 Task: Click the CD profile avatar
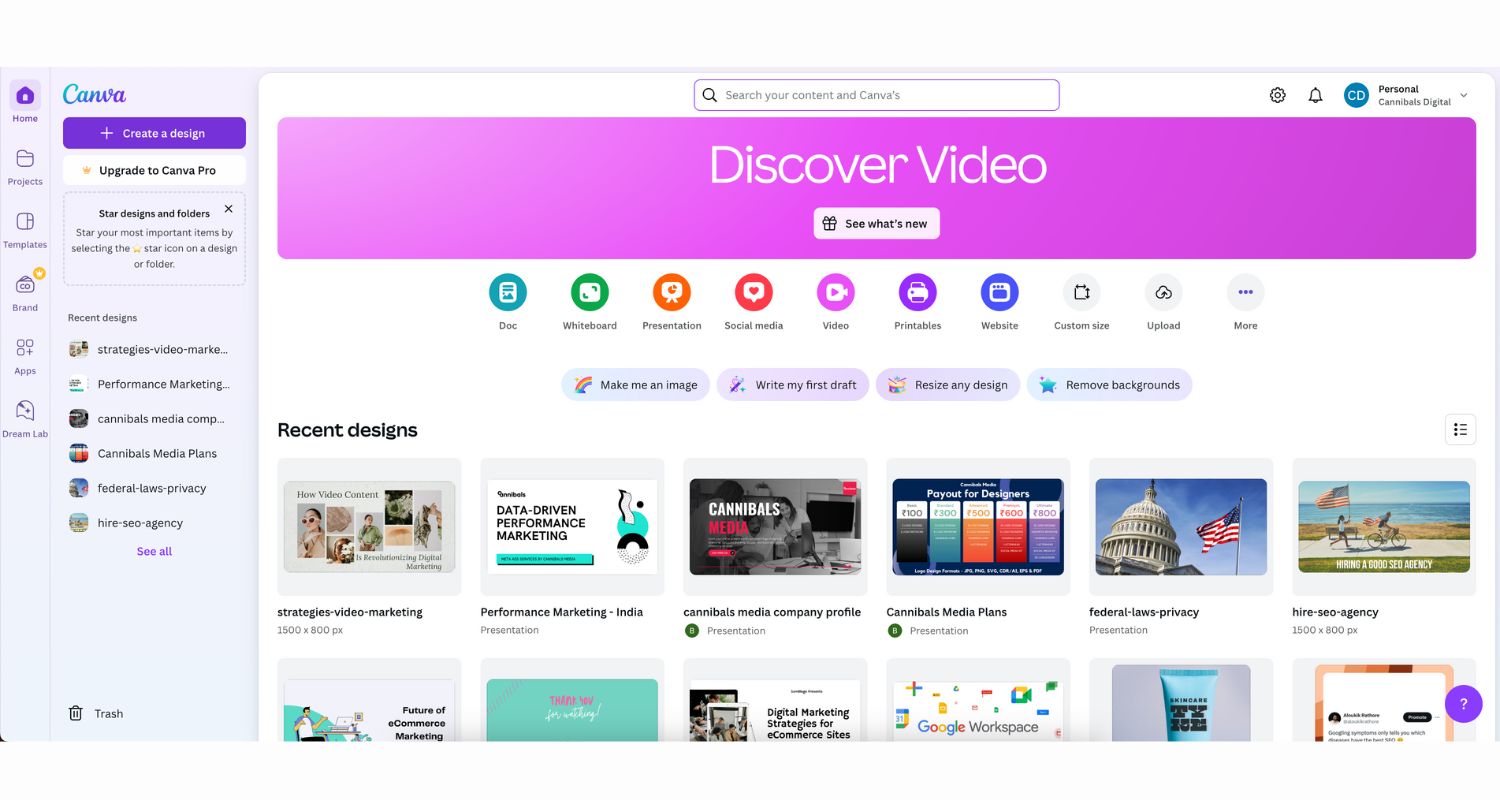(x=1356, y=95)
